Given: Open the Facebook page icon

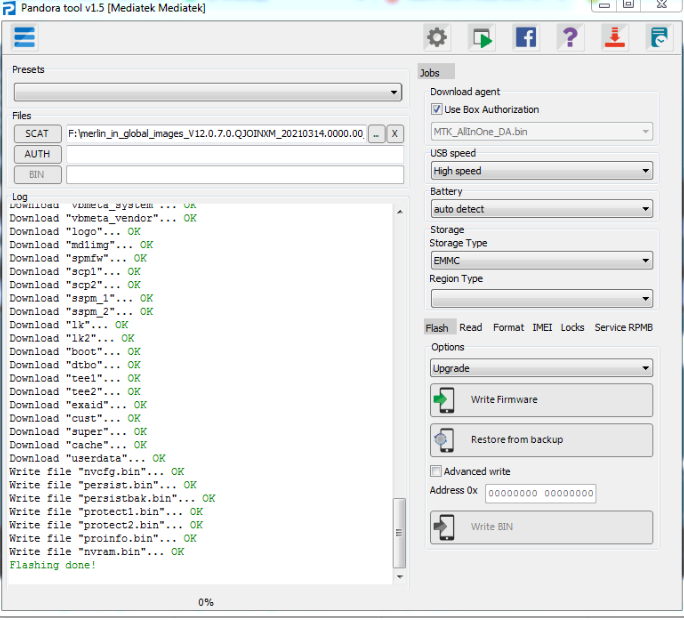Looking at the screenshot, I should pos(526,38).
